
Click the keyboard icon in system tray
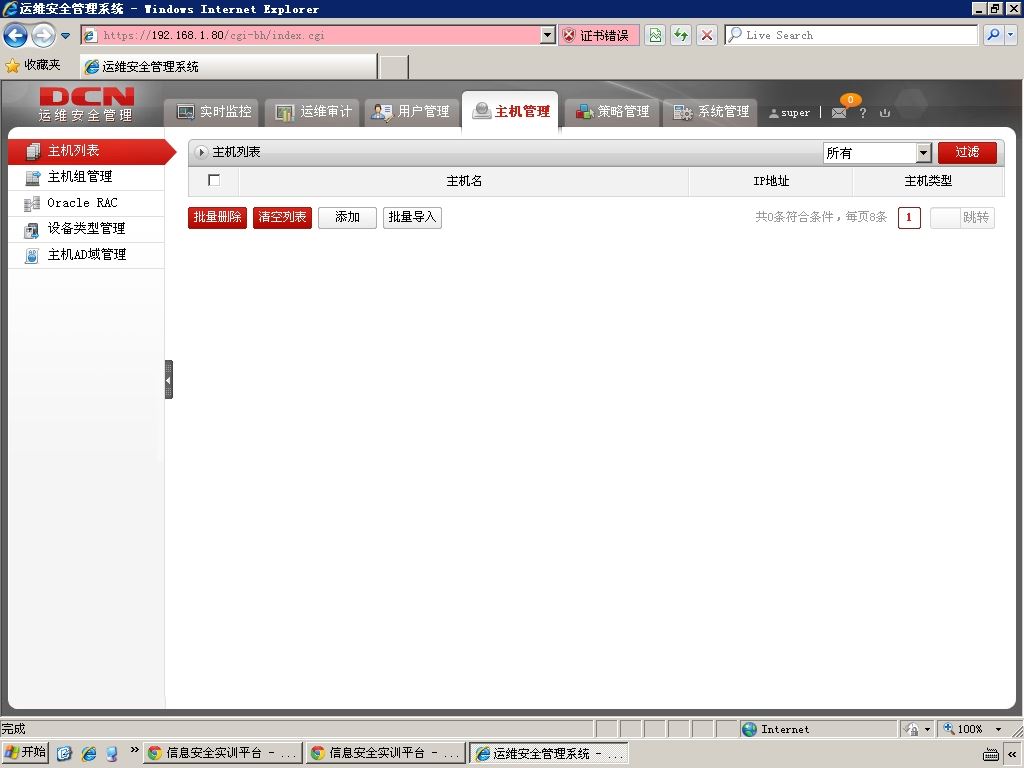click(991, 754)
